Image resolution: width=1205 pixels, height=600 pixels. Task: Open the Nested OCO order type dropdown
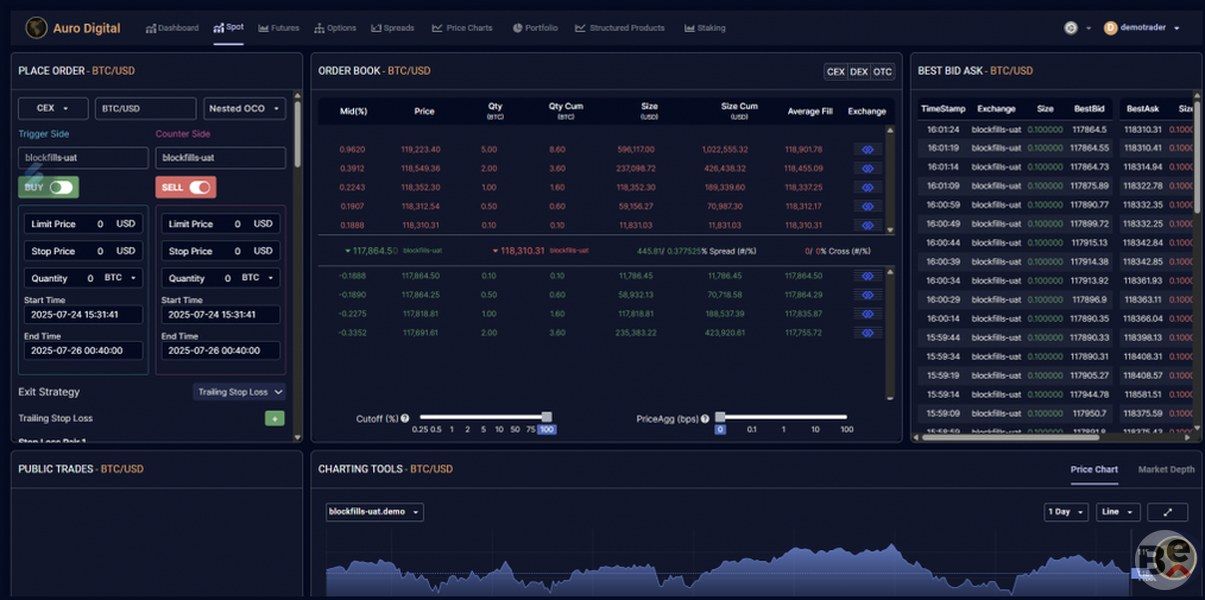point(245,108)
